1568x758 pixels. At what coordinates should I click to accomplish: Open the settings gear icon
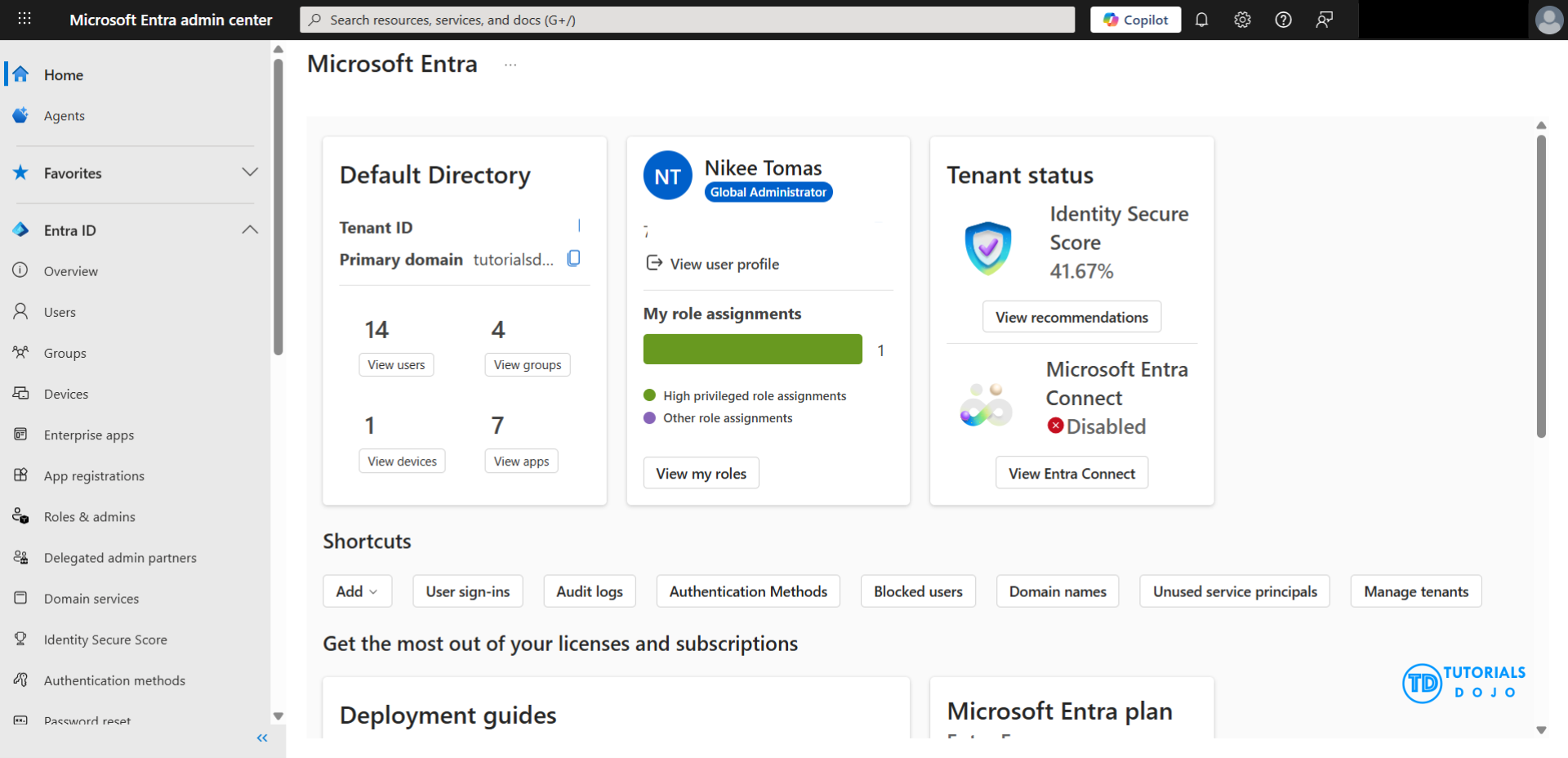(x=1242, y=20)
